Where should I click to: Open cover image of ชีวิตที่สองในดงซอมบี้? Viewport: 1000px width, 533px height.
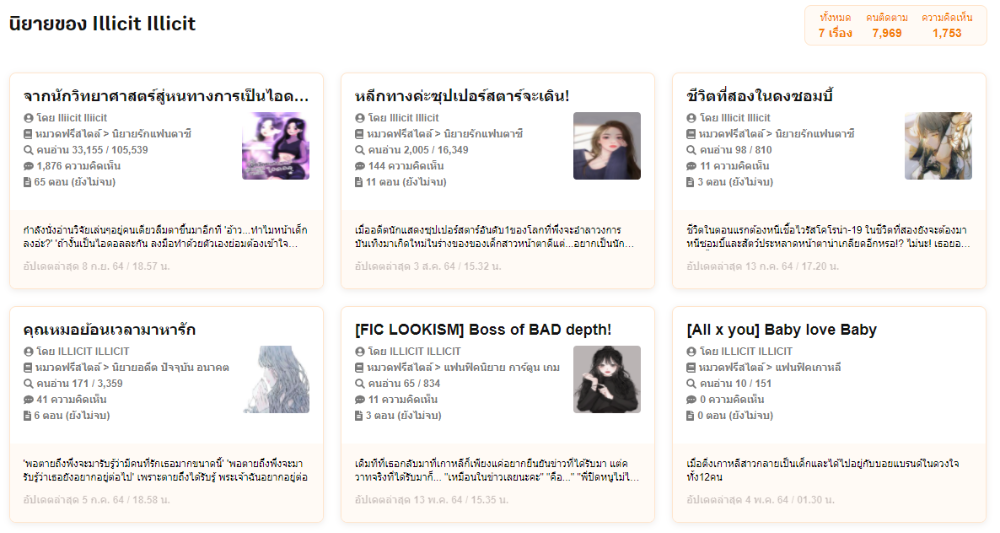tap(939, 146)
